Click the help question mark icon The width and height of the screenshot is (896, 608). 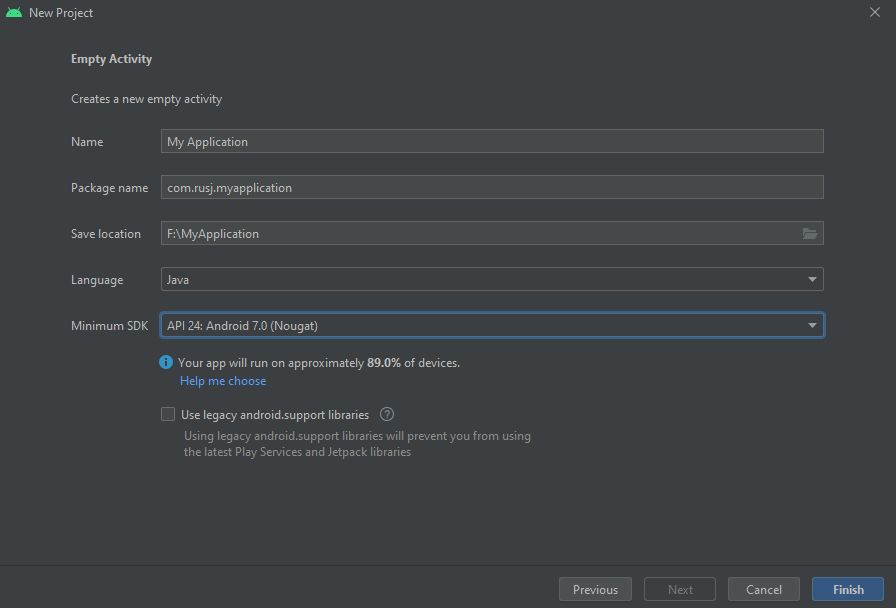point(387,414)
